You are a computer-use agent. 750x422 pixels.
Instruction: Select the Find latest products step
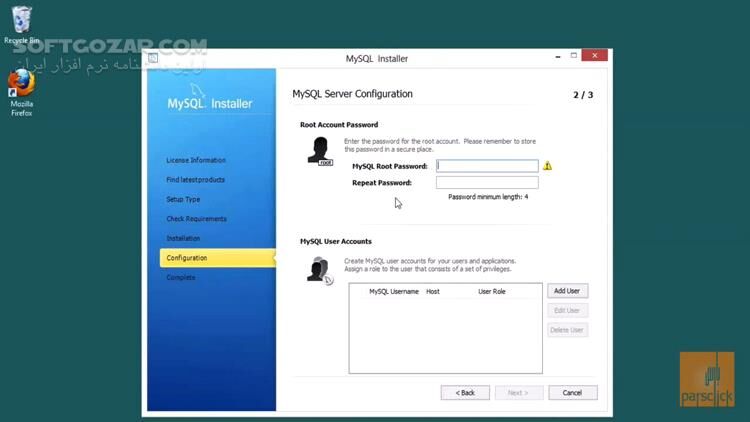[195, 180]
